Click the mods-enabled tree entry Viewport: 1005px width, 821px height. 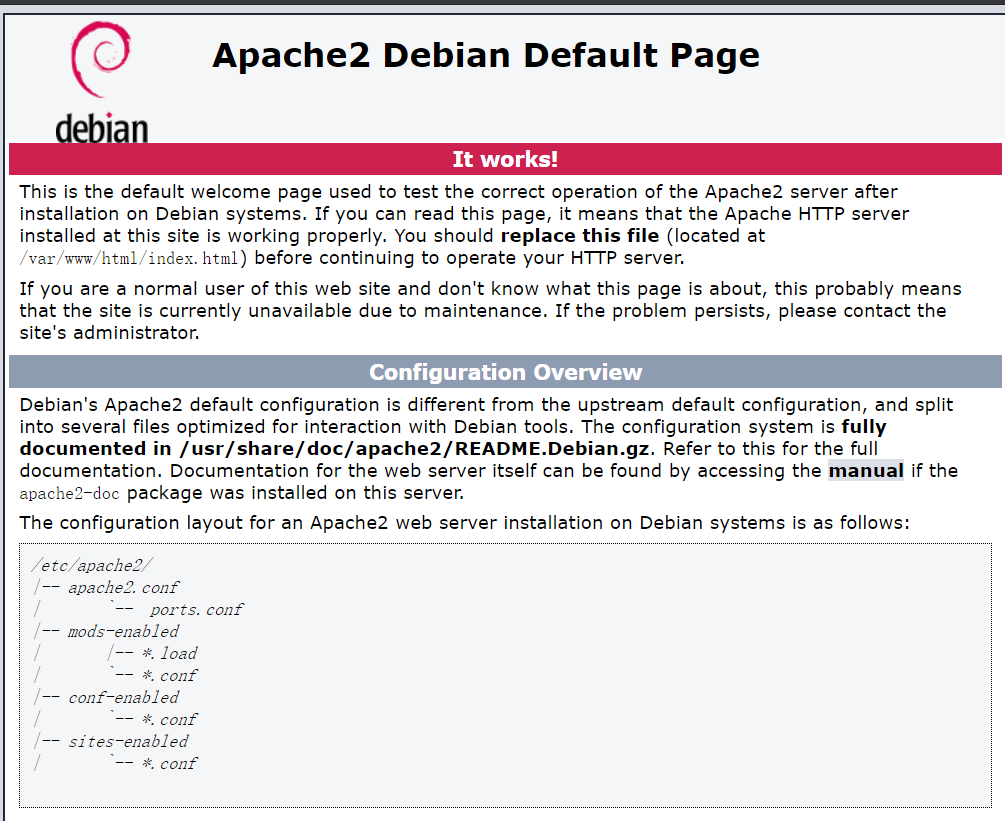[123, 631]
